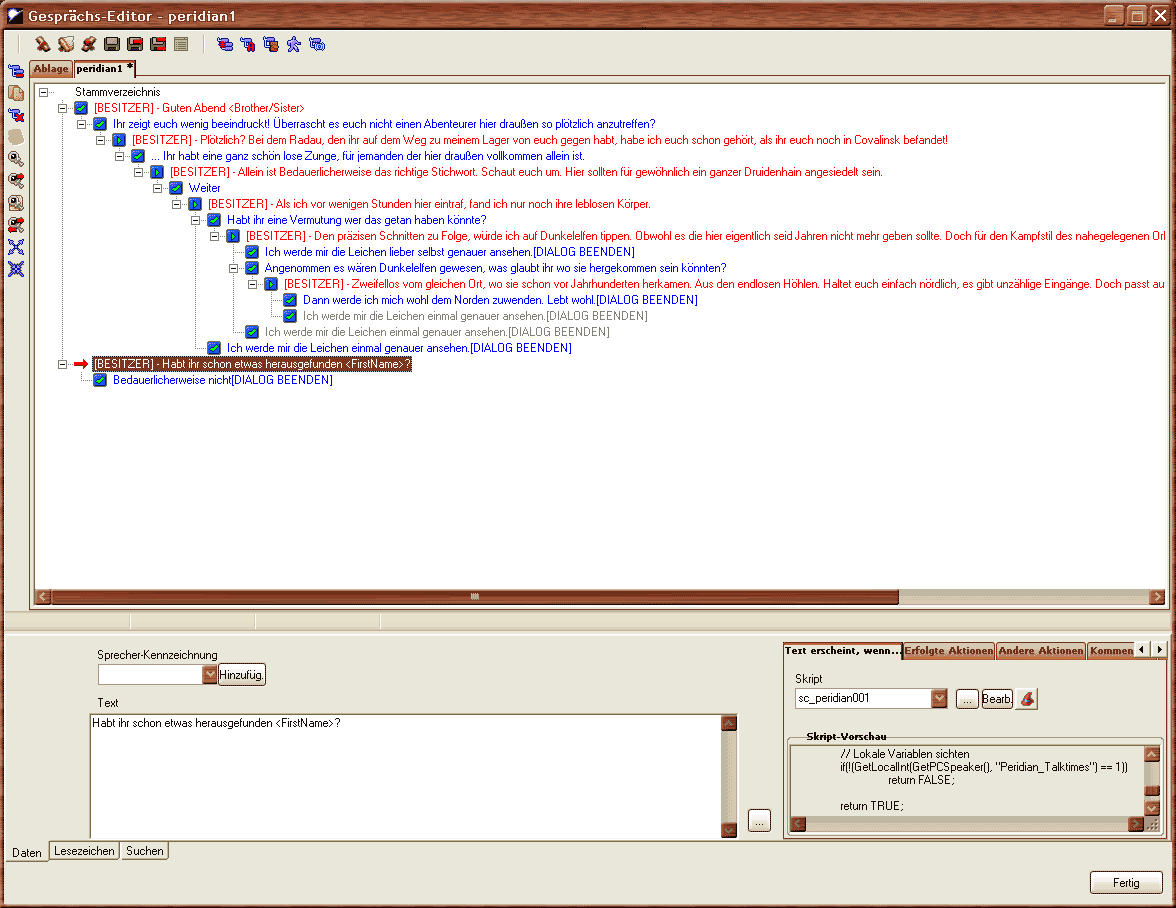Click the magnifier search icon in left sidebar
This screenshot has height=908, width=1176.
pyautogui.click(x=16, y=158)
